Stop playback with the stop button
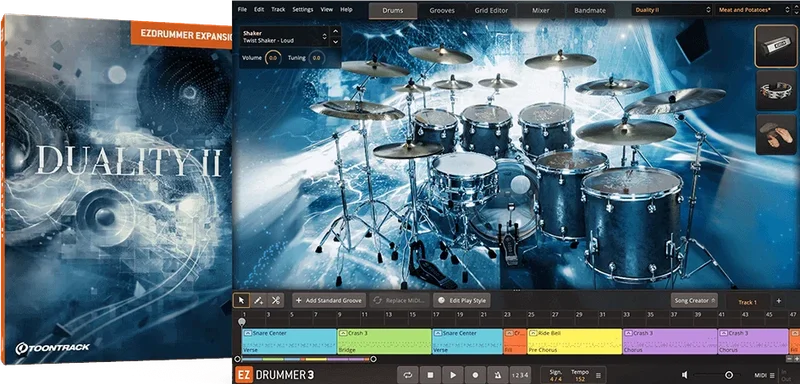 coord(430,375)
